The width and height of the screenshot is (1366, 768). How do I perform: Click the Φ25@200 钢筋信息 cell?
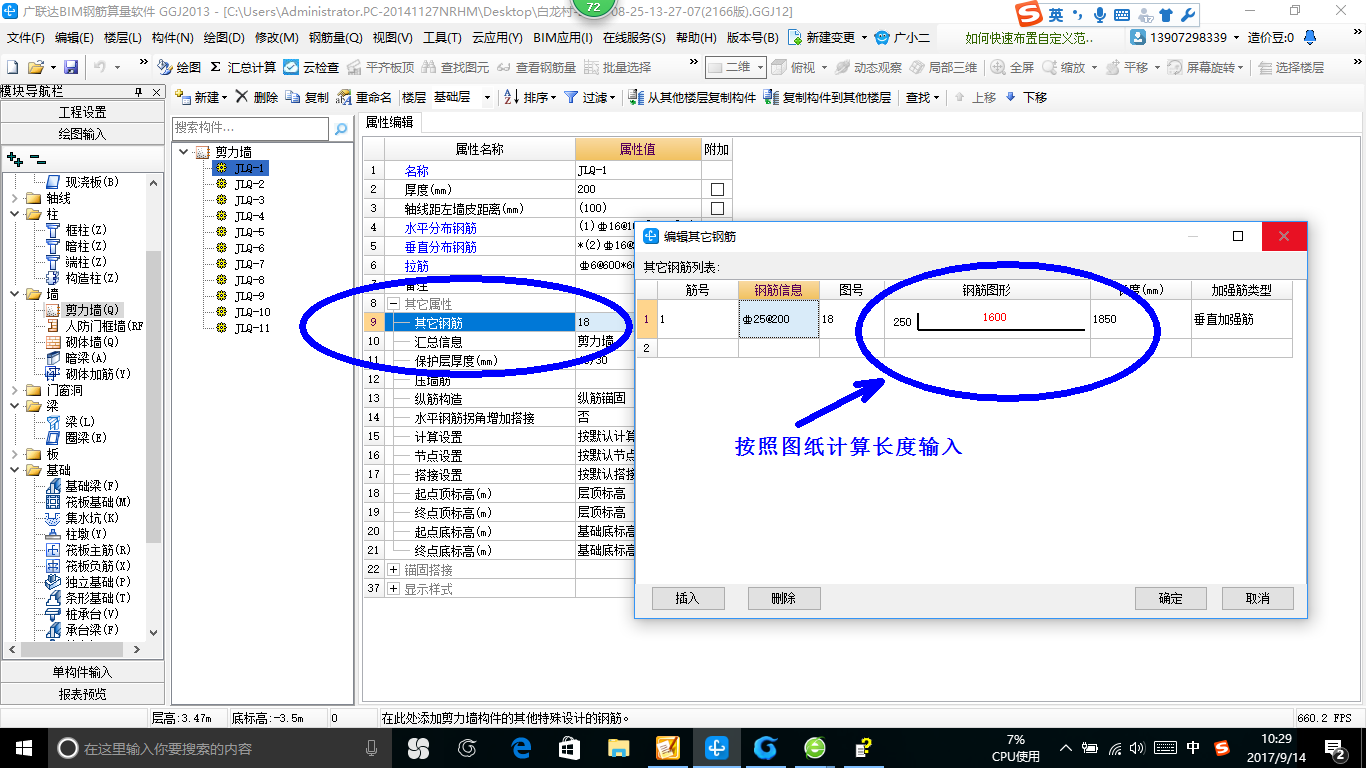(779, 319)
